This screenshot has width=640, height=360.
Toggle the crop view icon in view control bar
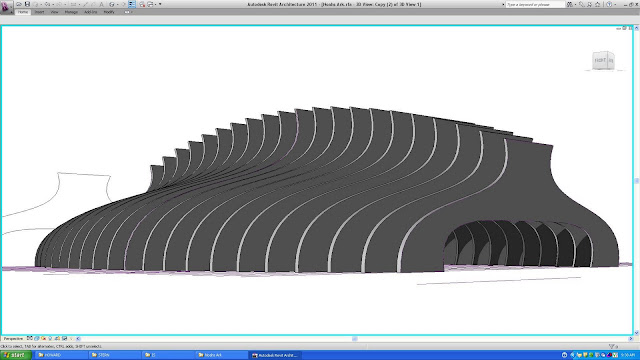58,338
